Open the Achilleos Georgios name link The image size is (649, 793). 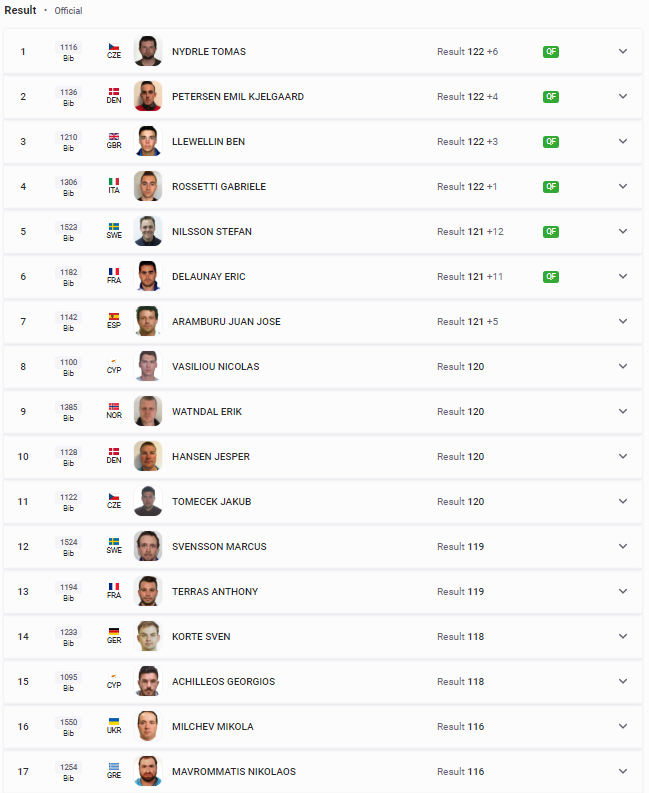pyautogui.click(x=224, y=682)
